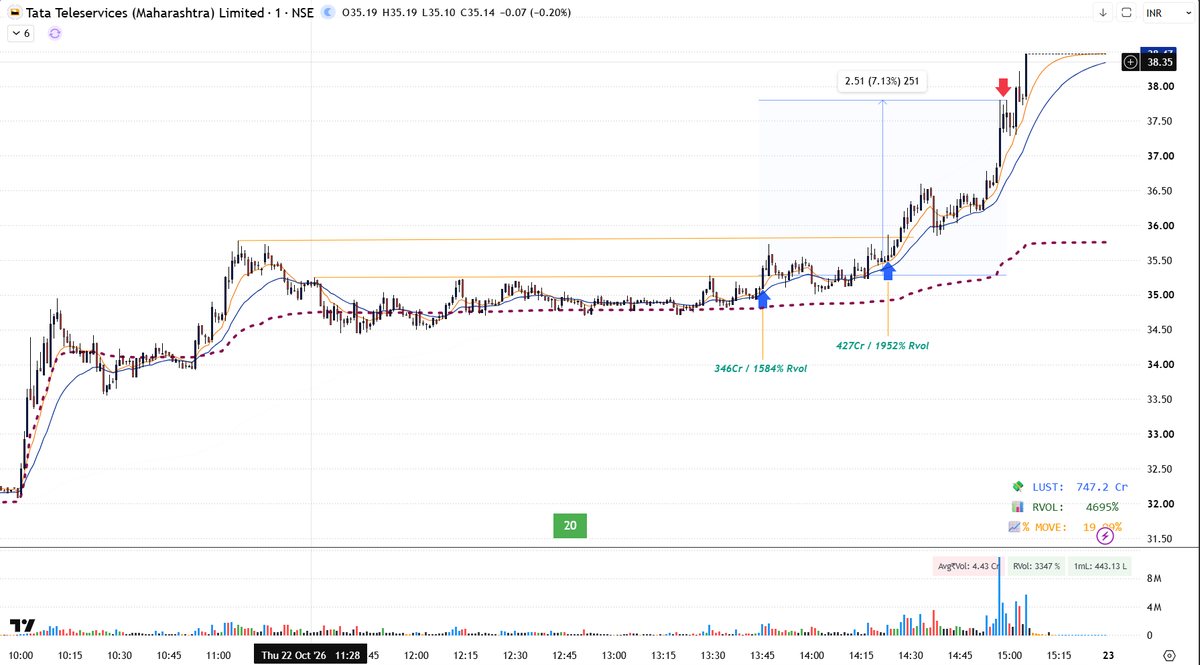The width and height of the screenshot is (1200, 665).
Task: Click the 38.35 crosshair price label
Action: pos(1160,62)
